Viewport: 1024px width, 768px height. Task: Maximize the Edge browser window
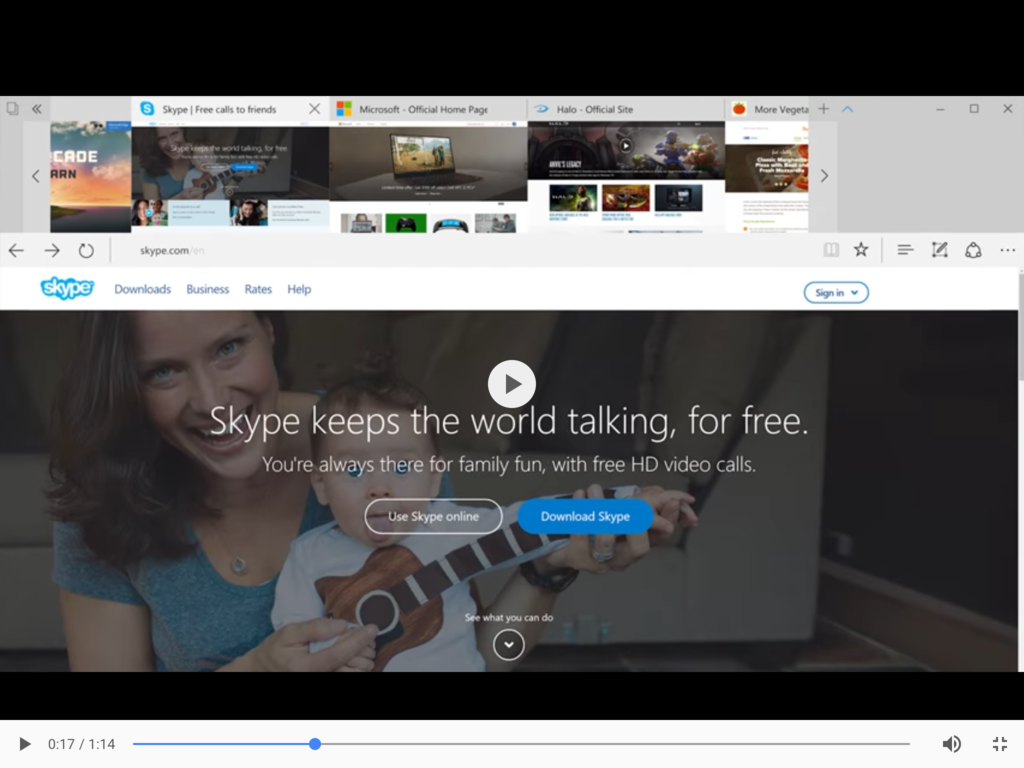coord(974,108)
